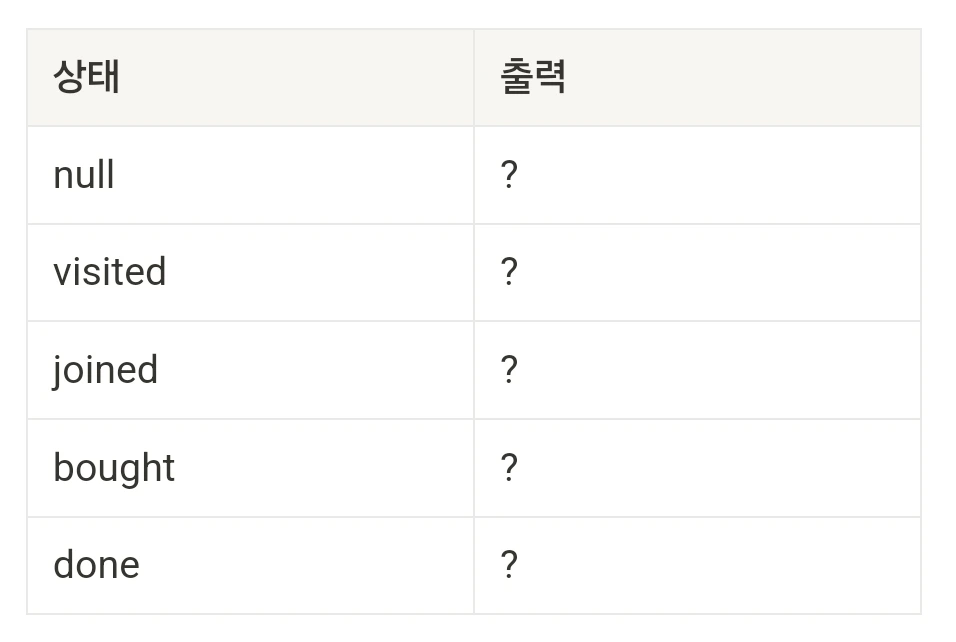Click the 상태 column header
The height and width of the screenshot is (642, 956).
pyautogui.click(x=87, y=77)
